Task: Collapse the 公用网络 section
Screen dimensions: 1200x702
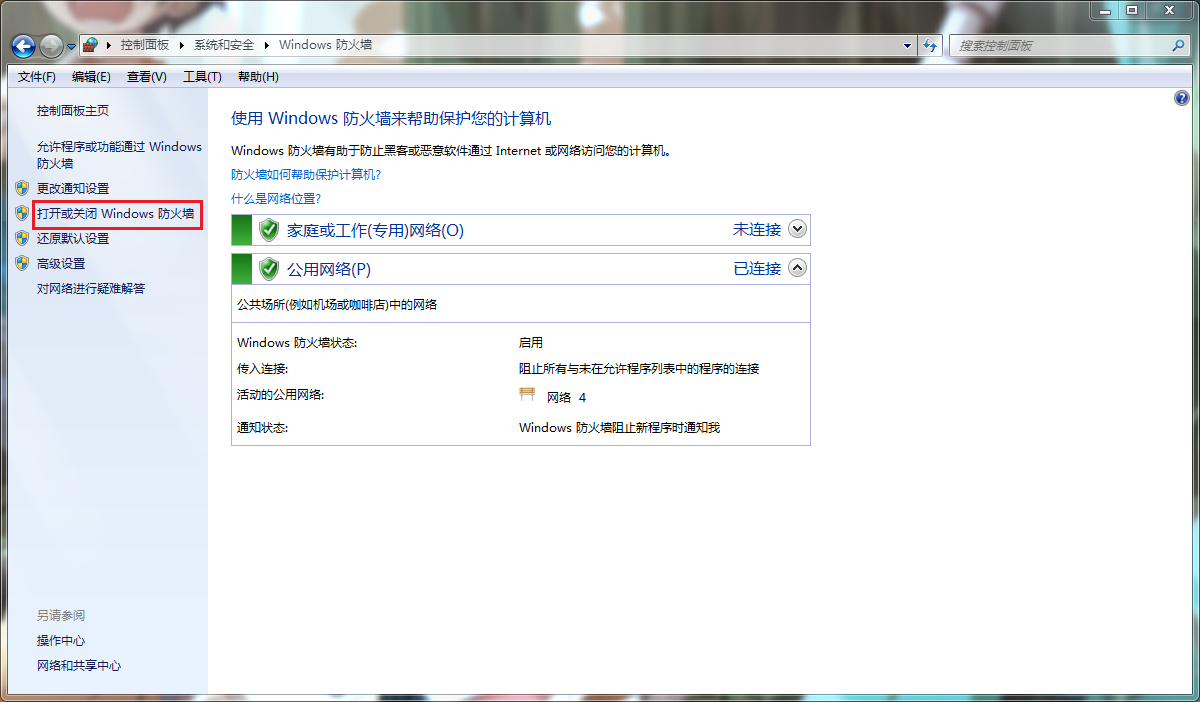Action: pyautogui.click(x=797, y=268)
